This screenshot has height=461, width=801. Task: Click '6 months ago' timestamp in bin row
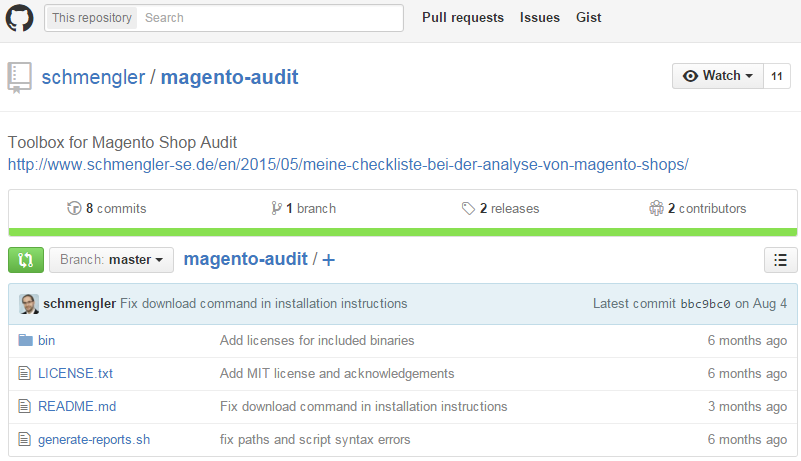click(x=747, y=340)
